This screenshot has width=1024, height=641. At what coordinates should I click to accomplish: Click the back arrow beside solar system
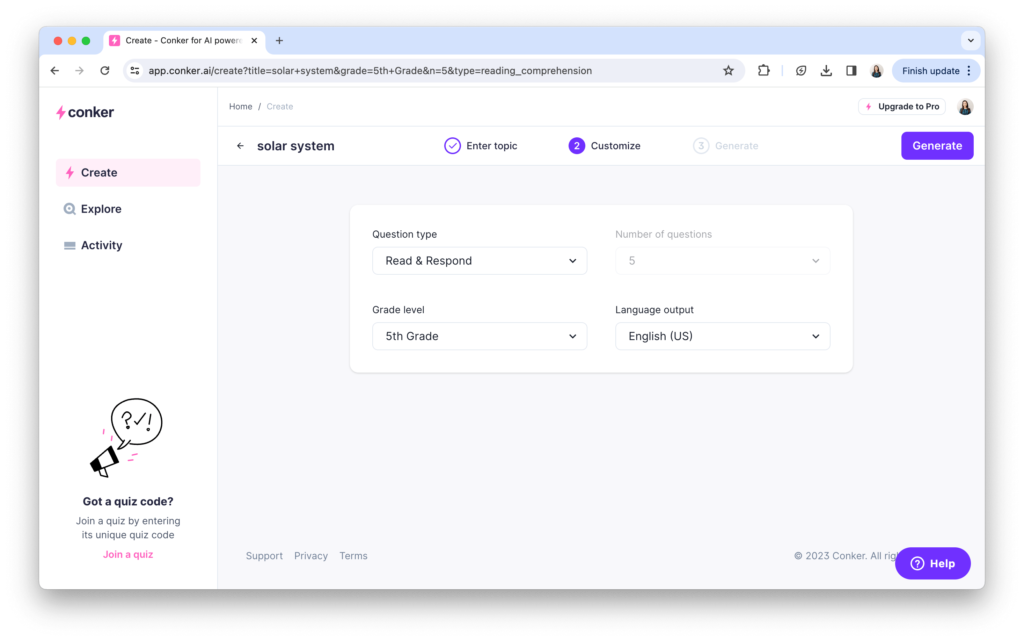pos(240,146)
